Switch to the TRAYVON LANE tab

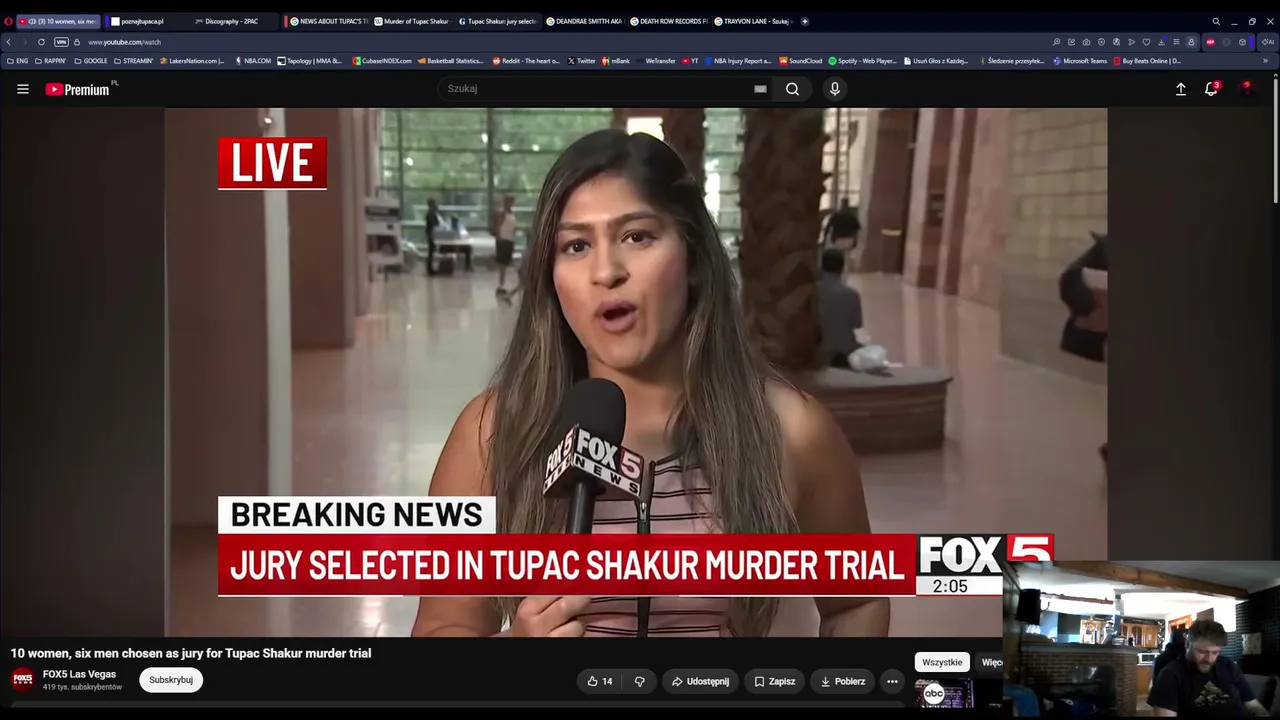(x=754, y=21)
